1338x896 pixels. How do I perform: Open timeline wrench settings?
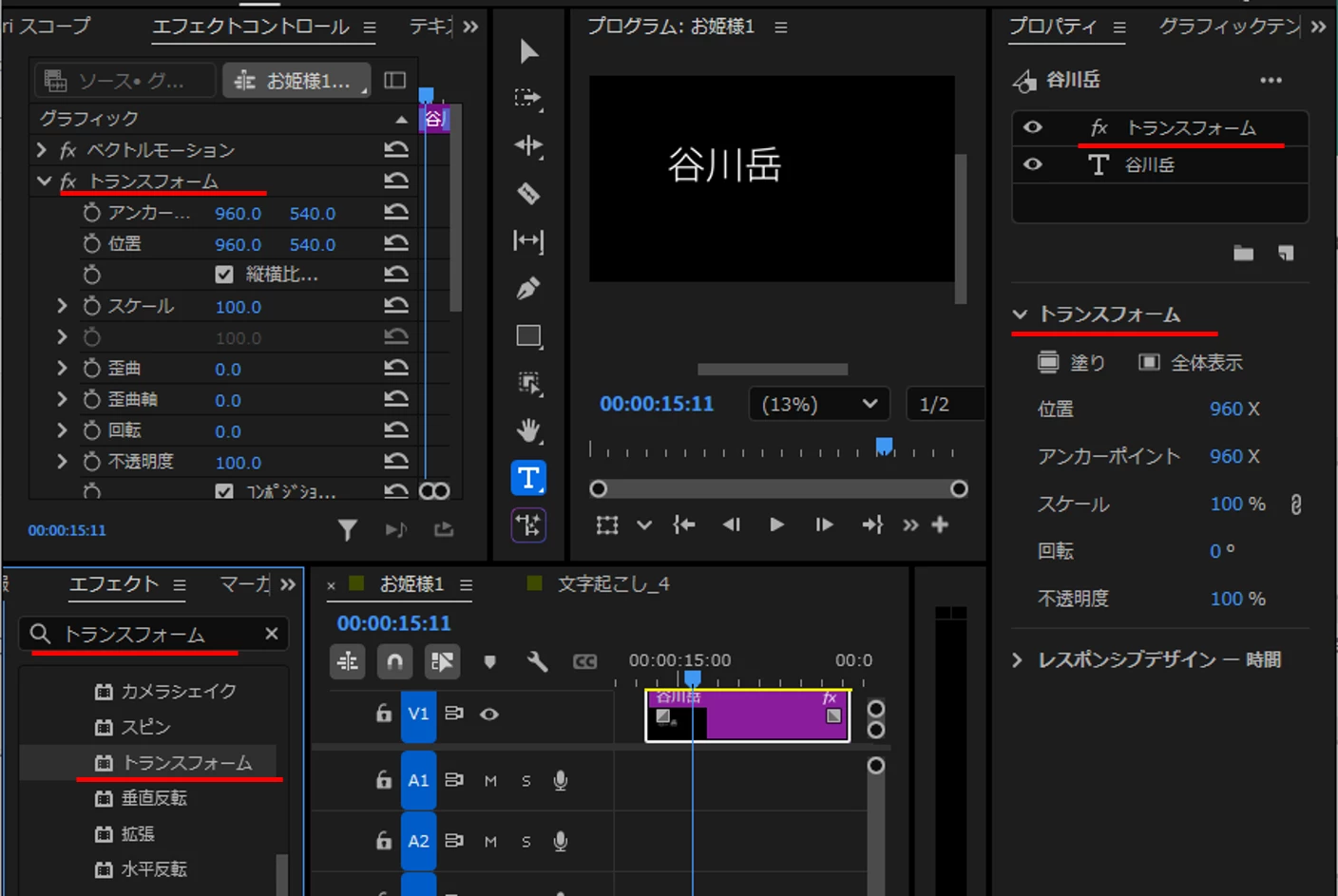click(537, 661)
